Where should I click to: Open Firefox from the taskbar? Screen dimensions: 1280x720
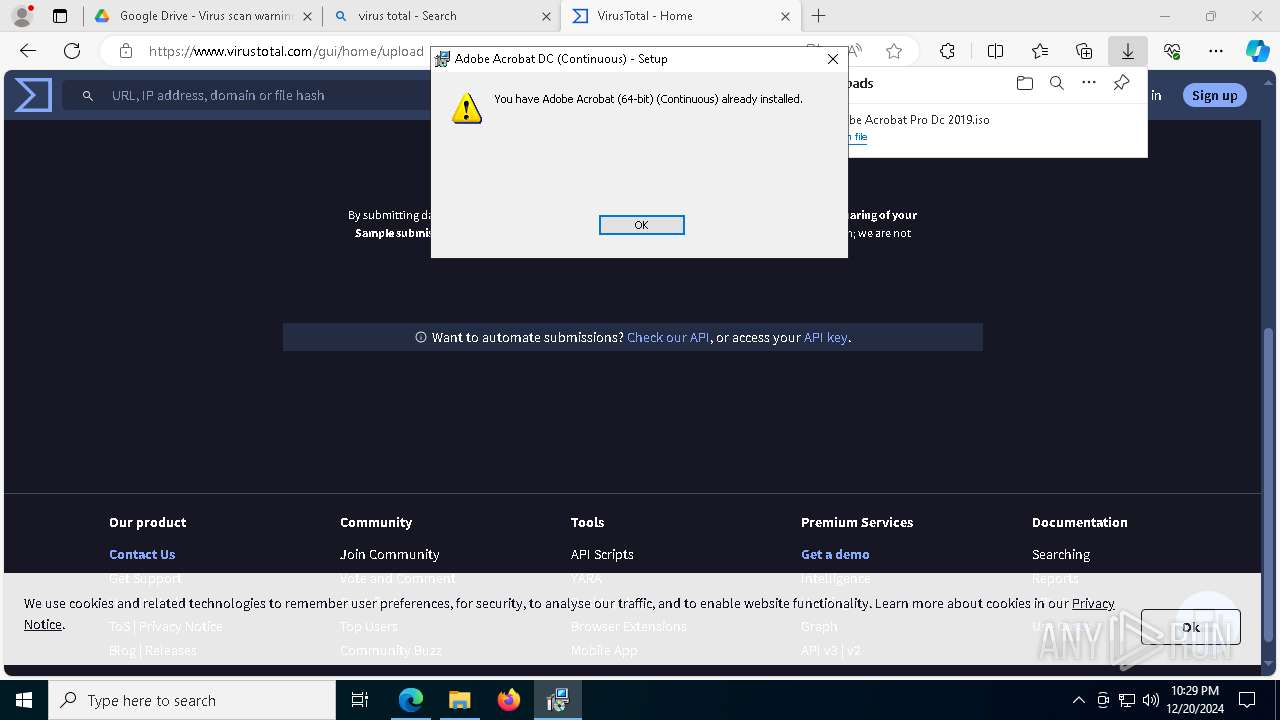point(509,700)
